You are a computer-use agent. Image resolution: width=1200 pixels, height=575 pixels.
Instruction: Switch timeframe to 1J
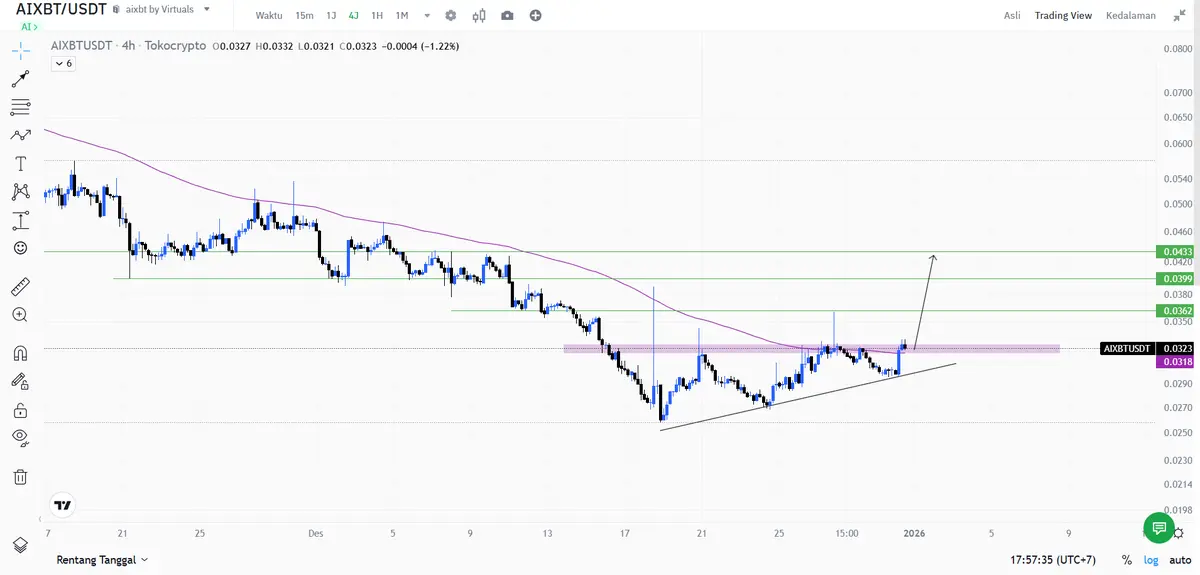coord(331,15)
